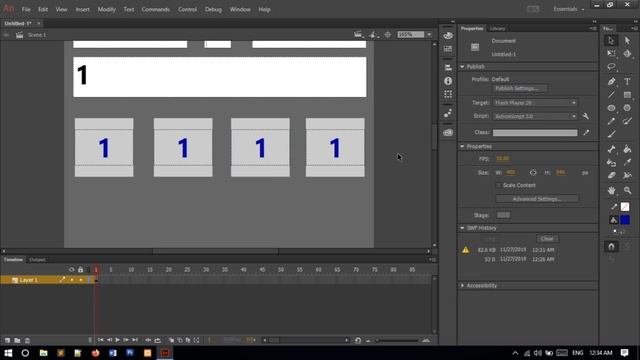Open the Edit Symbols dropdown
Screen dimensions: 640x360
click(373, 35)
